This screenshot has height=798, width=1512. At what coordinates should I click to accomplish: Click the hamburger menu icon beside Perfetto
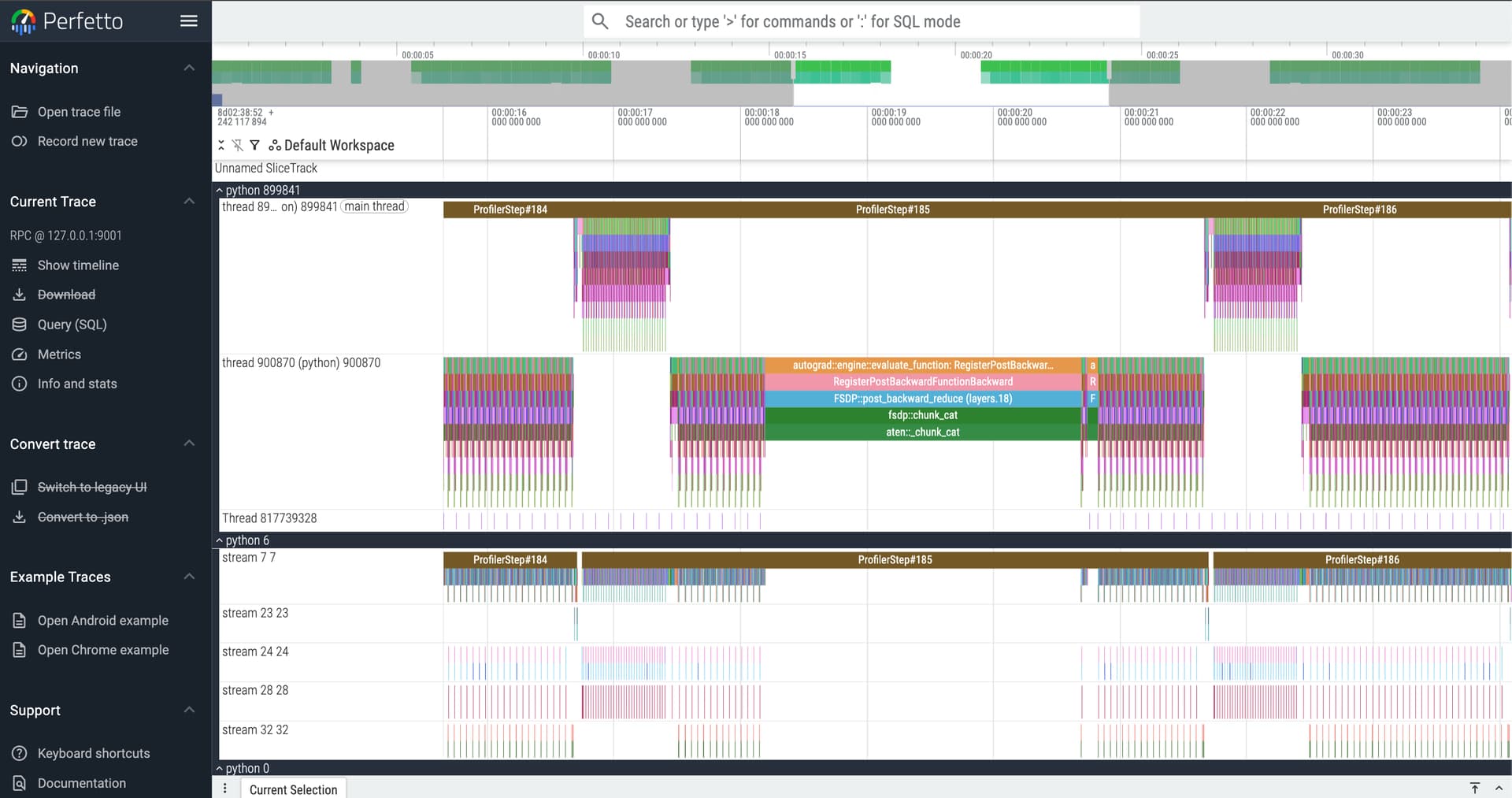click(189, 21)
